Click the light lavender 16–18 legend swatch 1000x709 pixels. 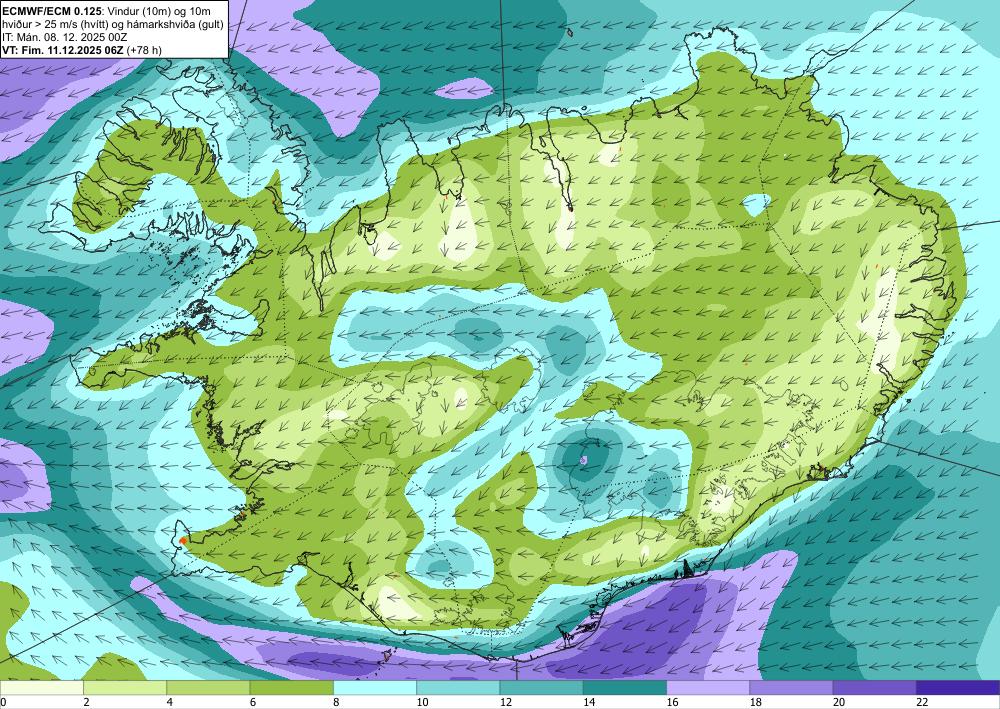coord(708,688)
